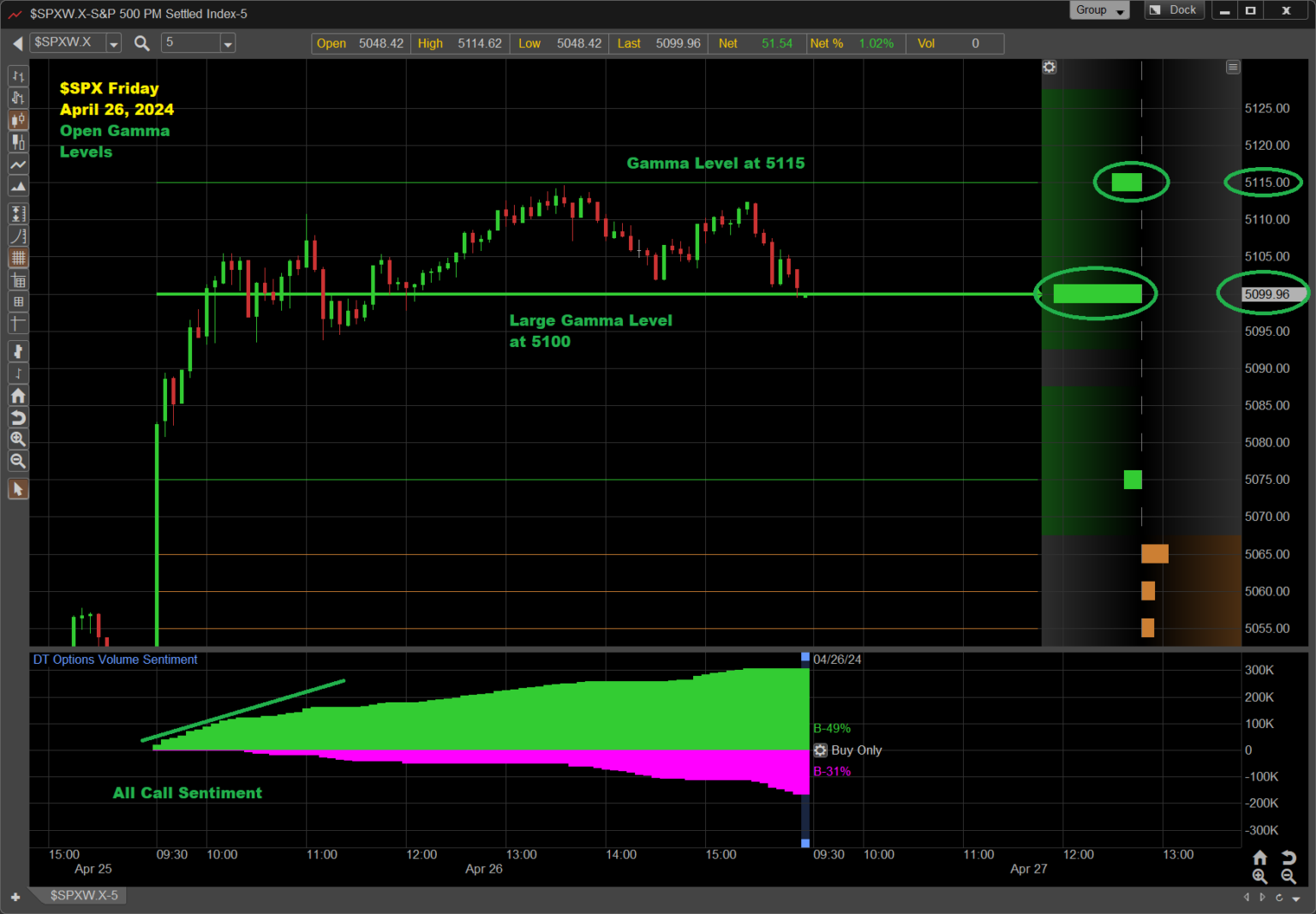Switch to area chart style icon
The width and height of the screenshot is (1316, 914).
point(17,187)
